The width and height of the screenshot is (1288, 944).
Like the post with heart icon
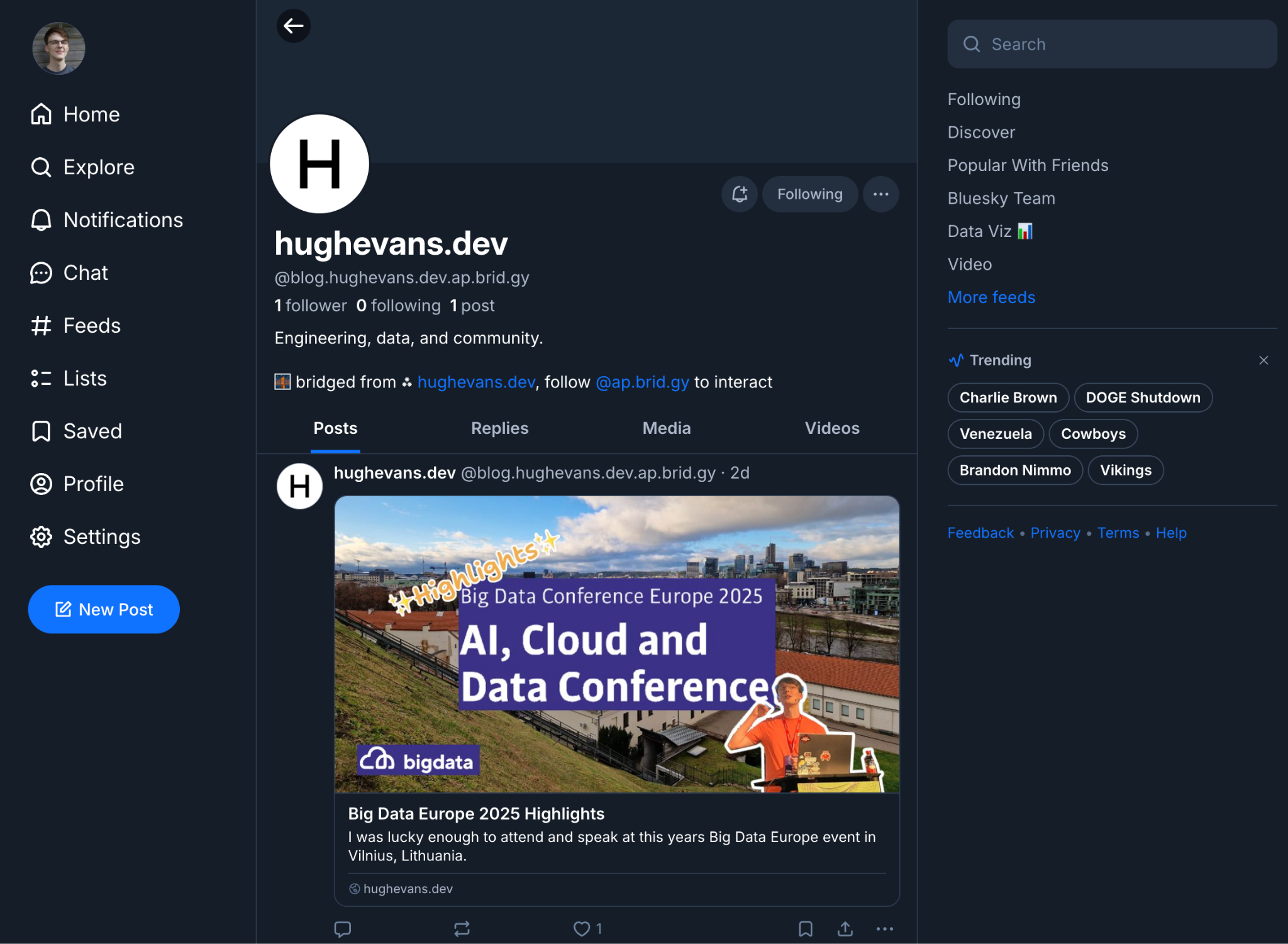click(x=582, y=929)
